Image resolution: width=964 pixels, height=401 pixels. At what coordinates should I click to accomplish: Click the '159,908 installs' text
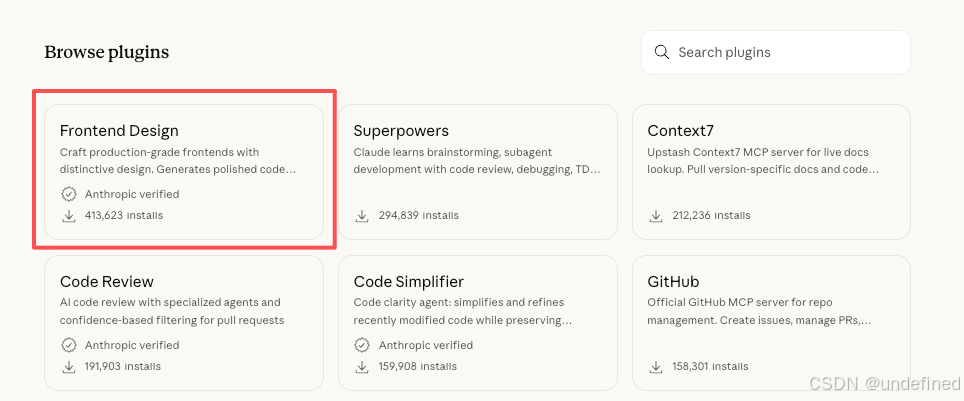coord(418,367)
